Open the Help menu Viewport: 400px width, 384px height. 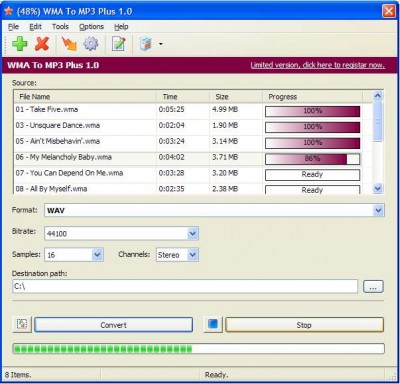click(121, 27)
